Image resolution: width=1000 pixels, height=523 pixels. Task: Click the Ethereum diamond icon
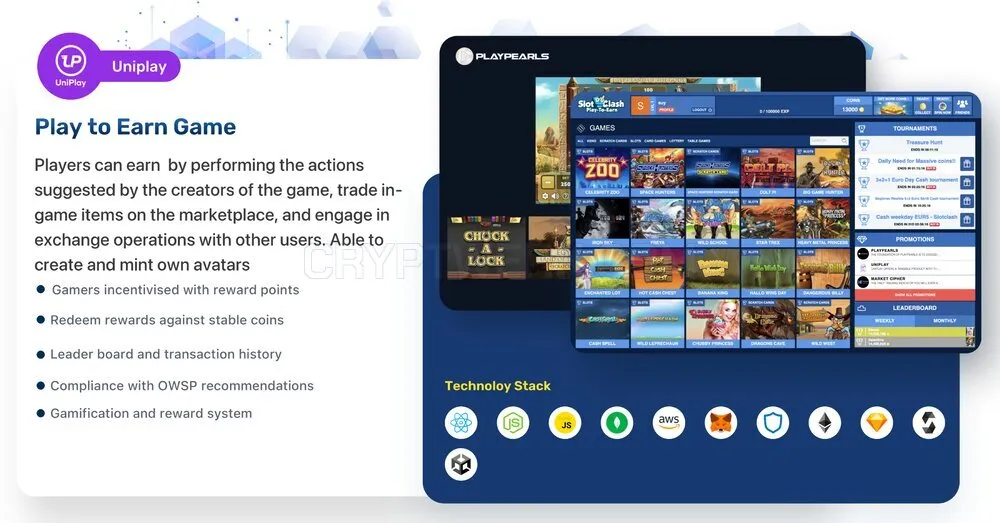[x=825, y=422]
